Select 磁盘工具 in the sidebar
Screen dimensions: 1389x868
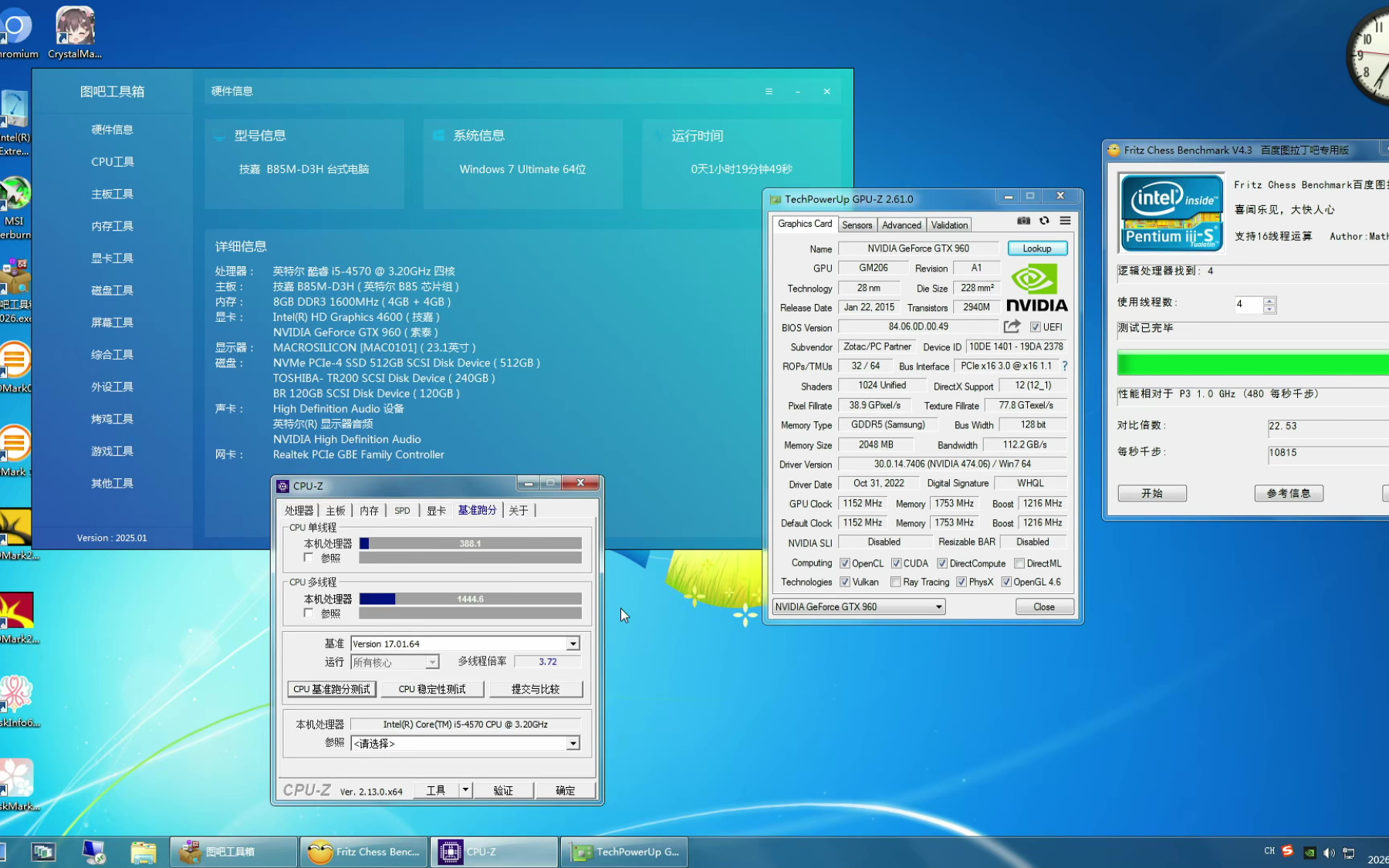coord(113,290)
